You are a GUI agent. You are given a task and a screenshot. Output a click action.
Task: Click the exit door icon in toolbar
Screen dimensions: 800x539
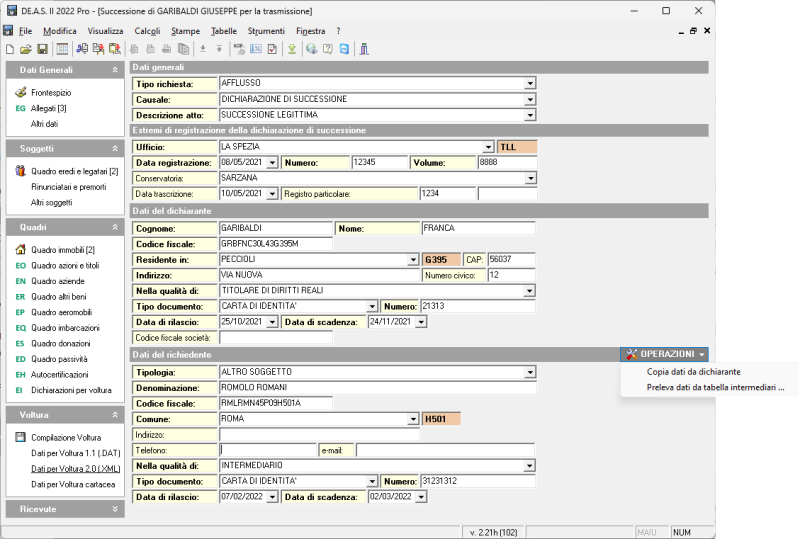pyautogui.click(x=363, y=48)
